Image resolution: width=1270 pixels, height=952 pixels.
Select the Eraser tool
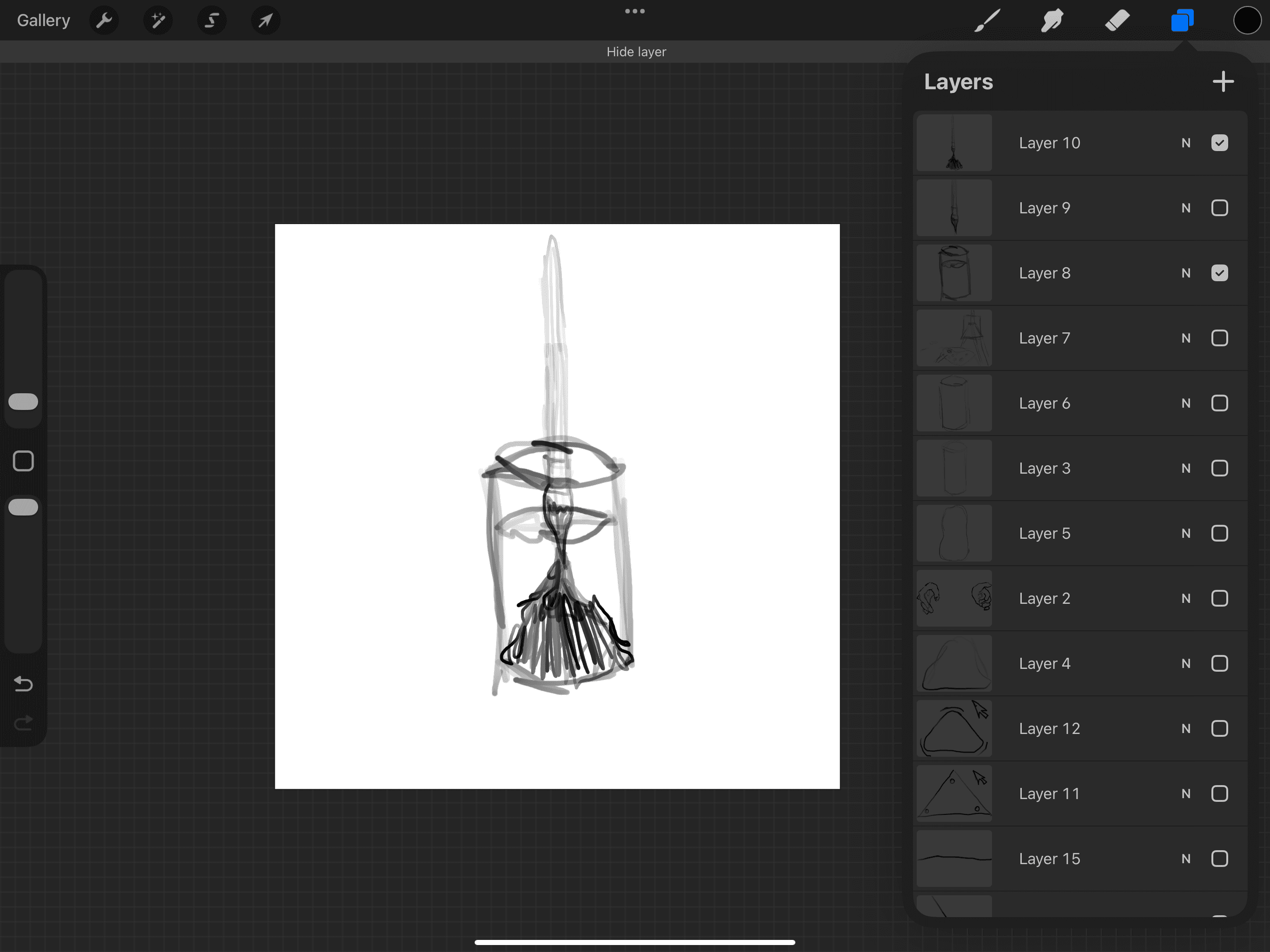click(x=1117, y=20)
